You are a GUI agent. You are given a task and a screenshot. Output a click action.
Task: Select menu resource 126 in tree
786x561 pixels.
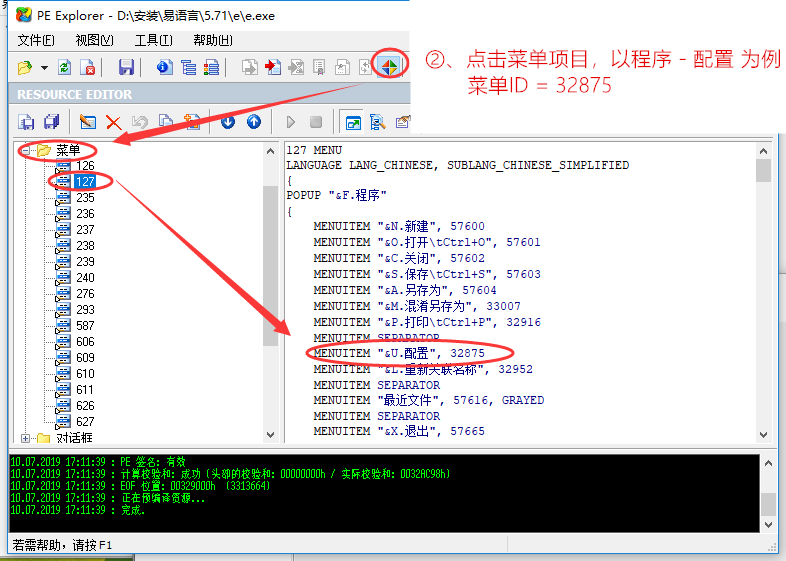click(x=85, y=166)
